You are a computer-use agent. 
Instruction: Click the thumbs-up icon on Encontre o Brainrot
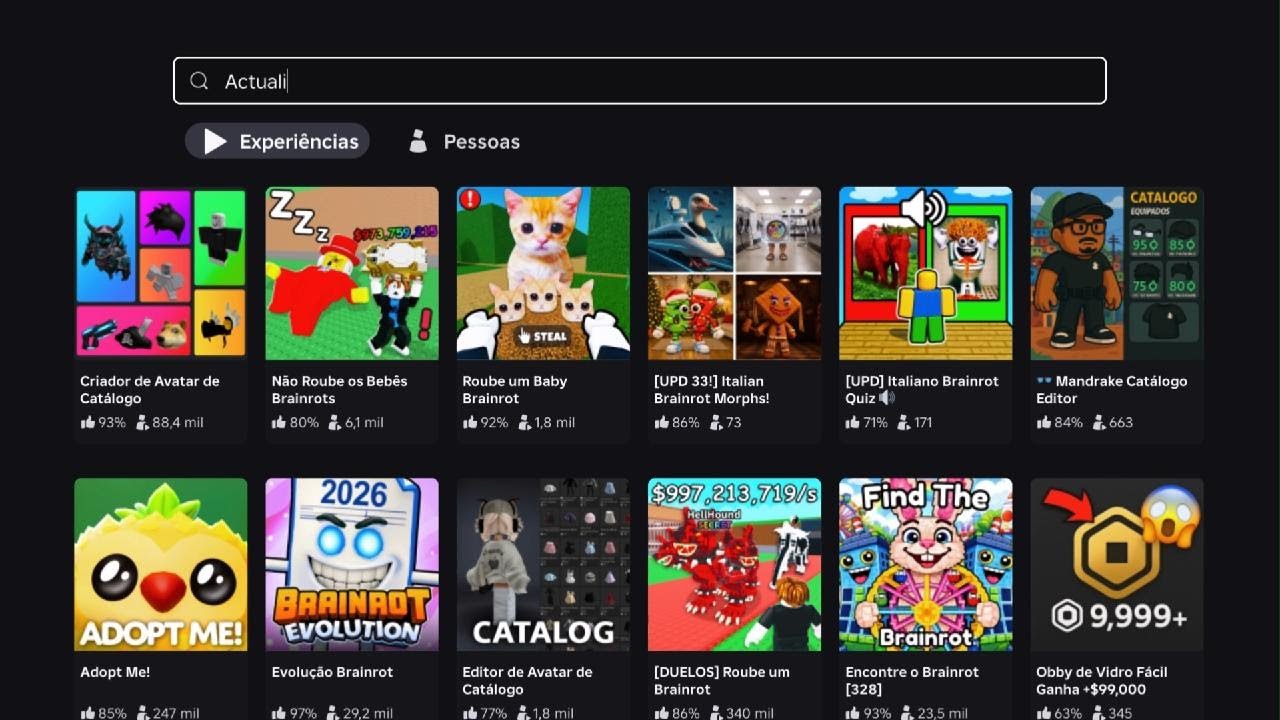pyautogui.click(x=852, y=713)
